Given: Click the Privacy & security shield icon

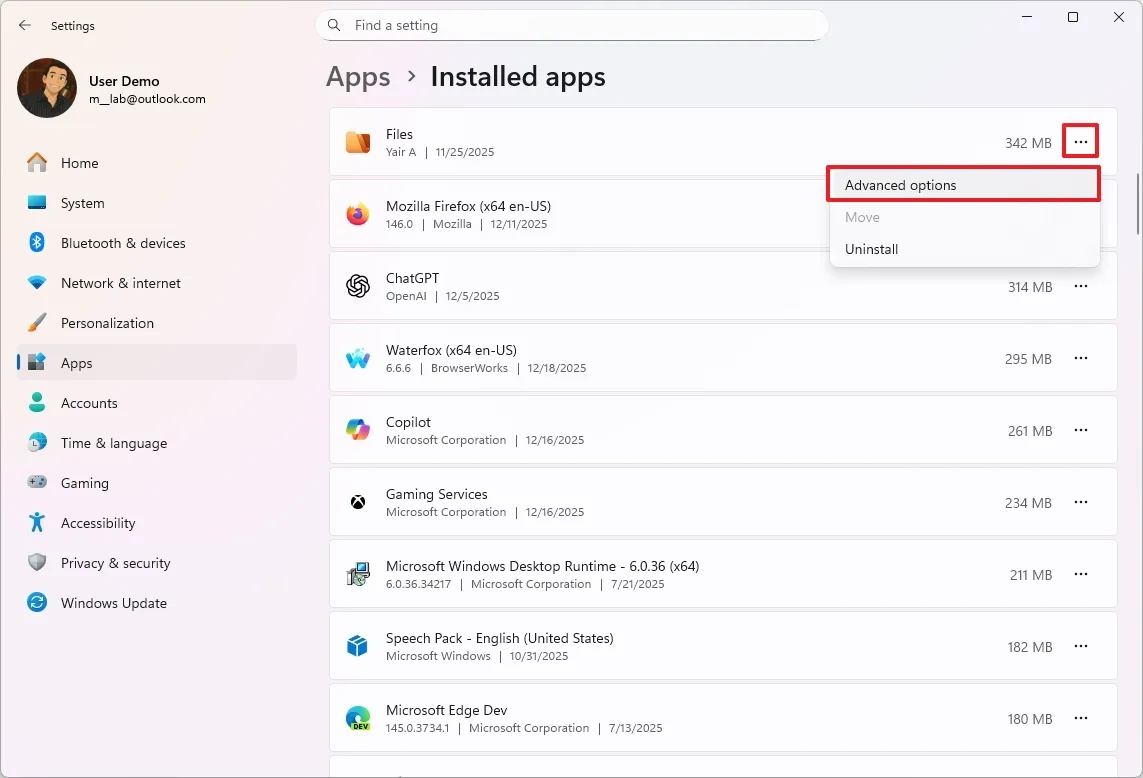Looking at the screenshot, I should pyautogui.click(x=36, y=563).
